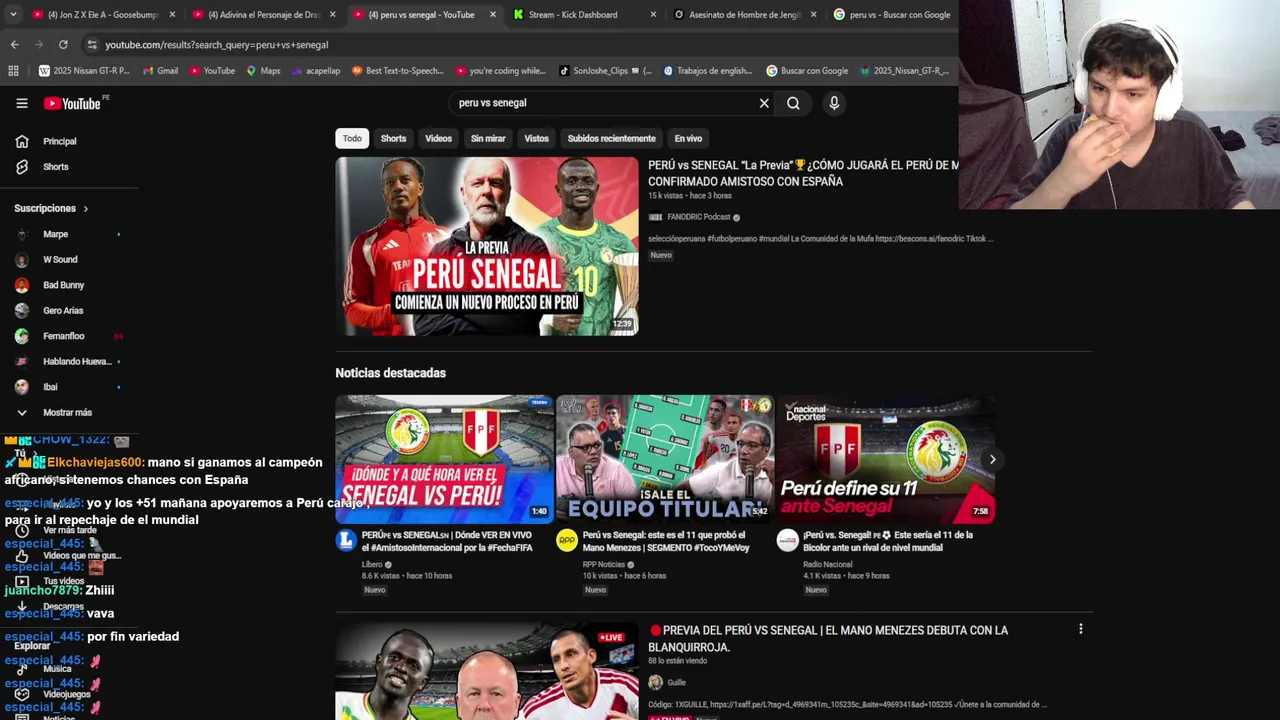Viewport: 1280px width, 720px height.
Task: Switch to the Buscar con Google browser tab
Action: (x=893, y=15)
